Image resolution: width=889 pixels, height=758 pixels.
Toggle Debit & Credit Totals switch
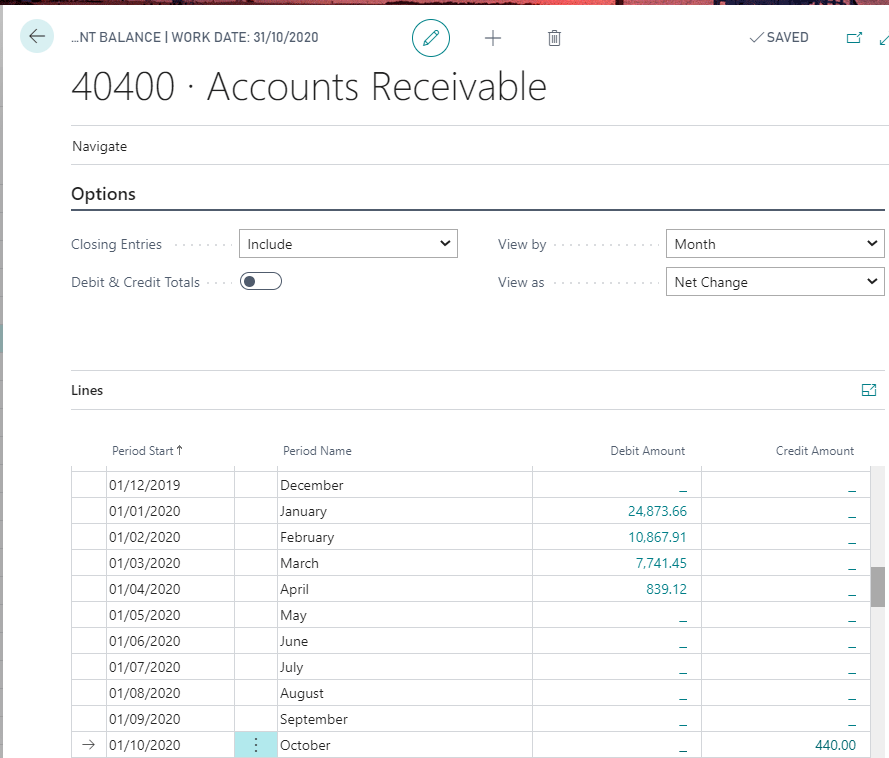(x=261, y=282)
